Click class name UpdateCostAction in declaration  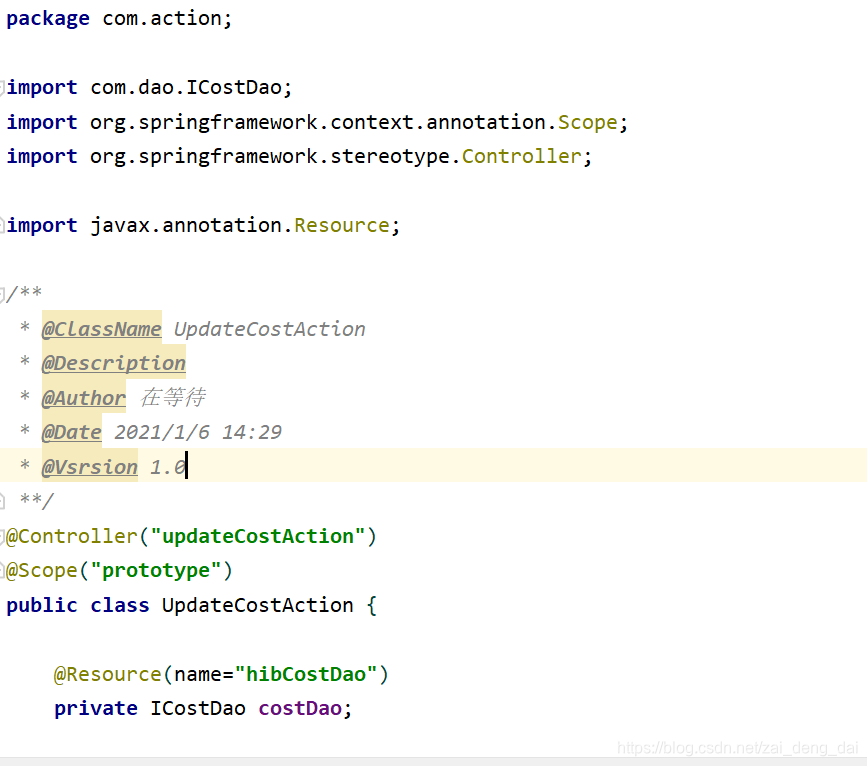258,606
